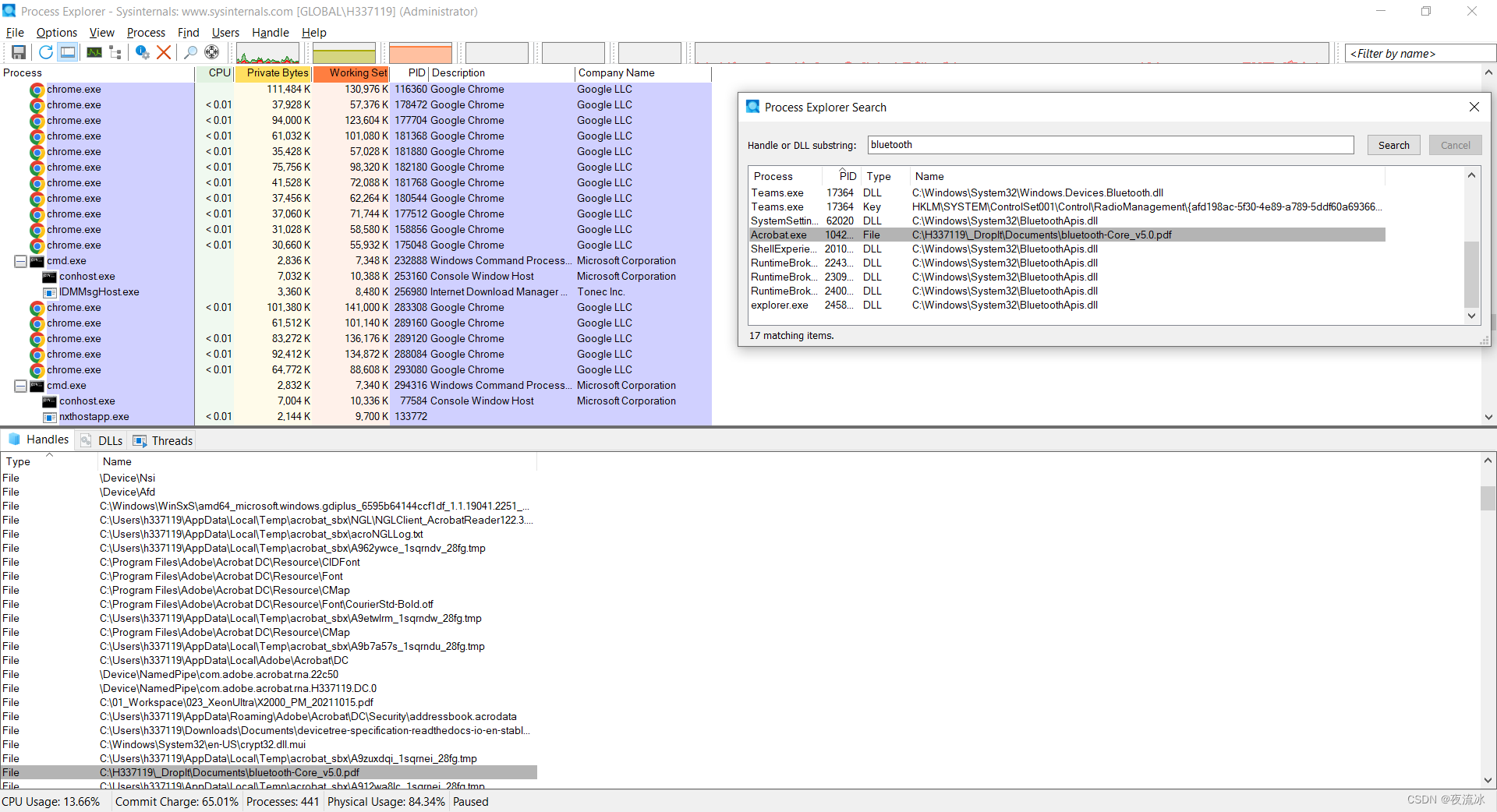This screenshot has height=812, width=1497.
Task: Click the chrome icon for PID 283308
Action: pyautogui.click(x=37, y=308)
